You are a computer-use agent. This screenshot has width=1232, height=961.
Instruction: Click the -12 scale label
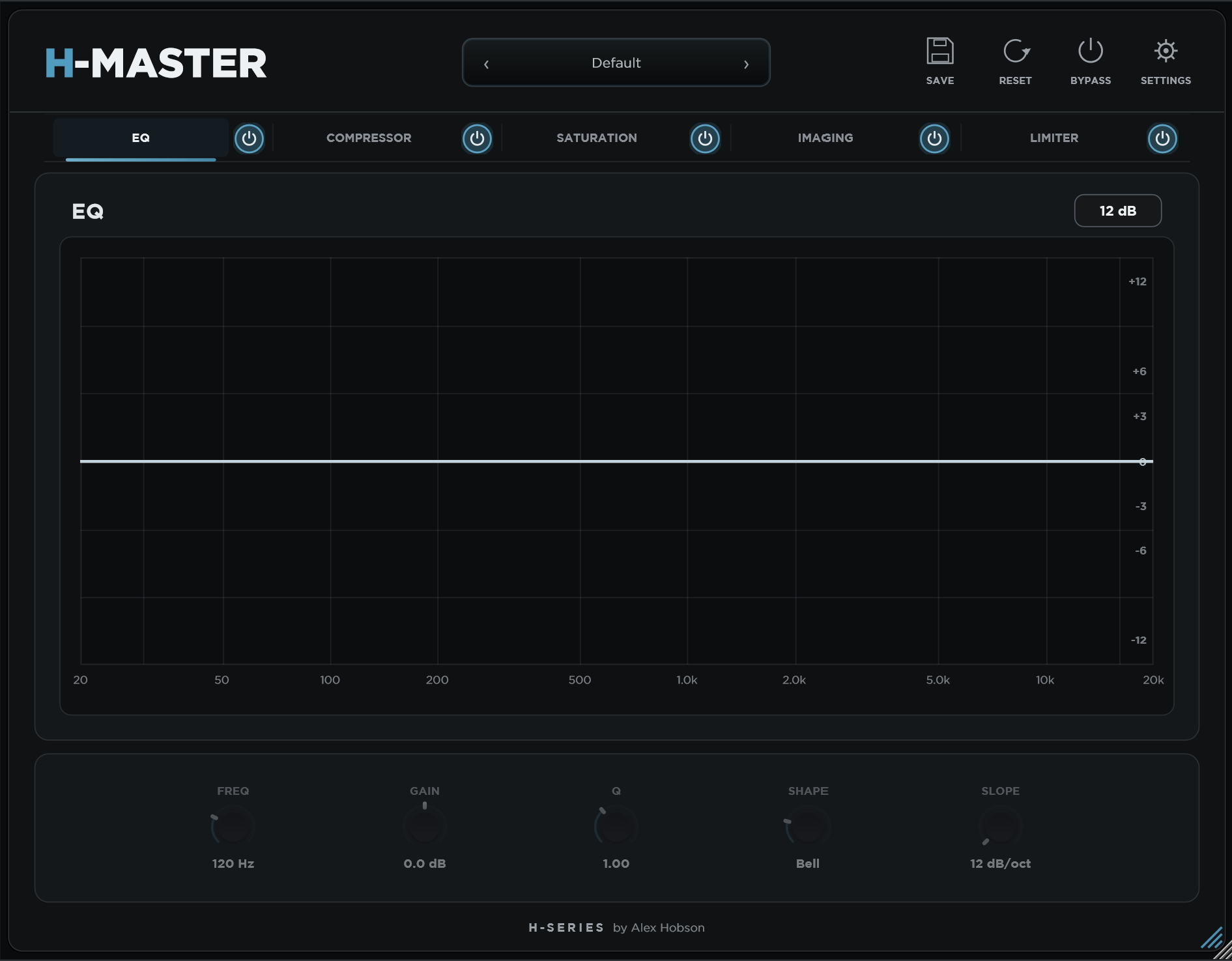[1138, 640]
